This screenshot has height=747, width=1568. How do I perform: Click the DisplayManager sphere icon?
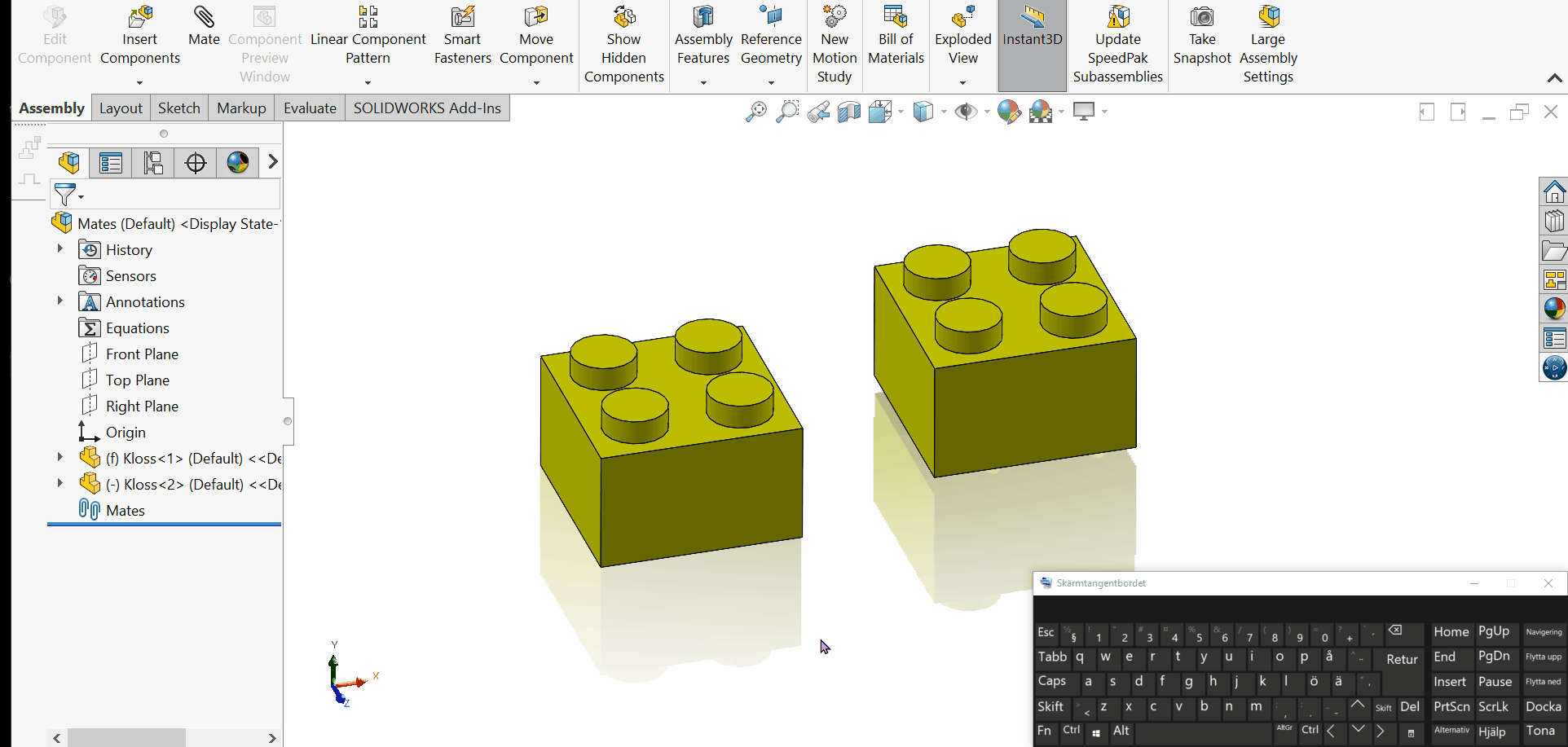[238, 163]
